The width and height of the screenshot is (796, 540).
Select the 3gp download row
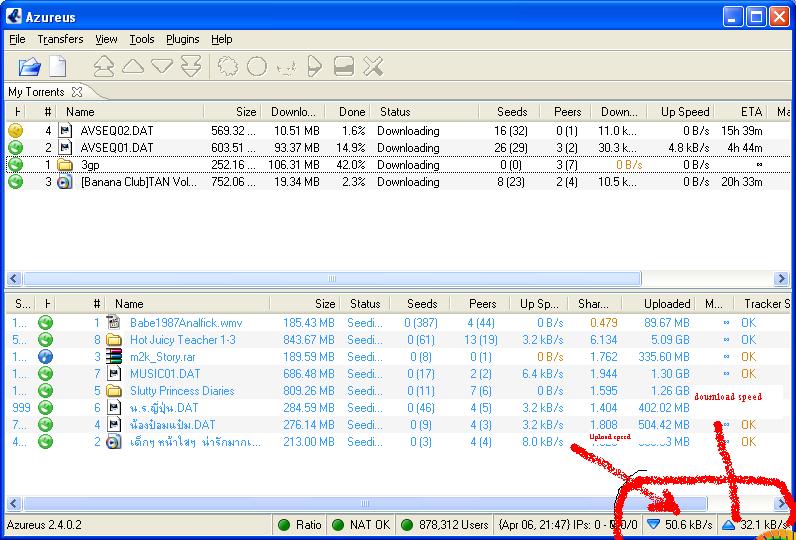coord(397,165)
